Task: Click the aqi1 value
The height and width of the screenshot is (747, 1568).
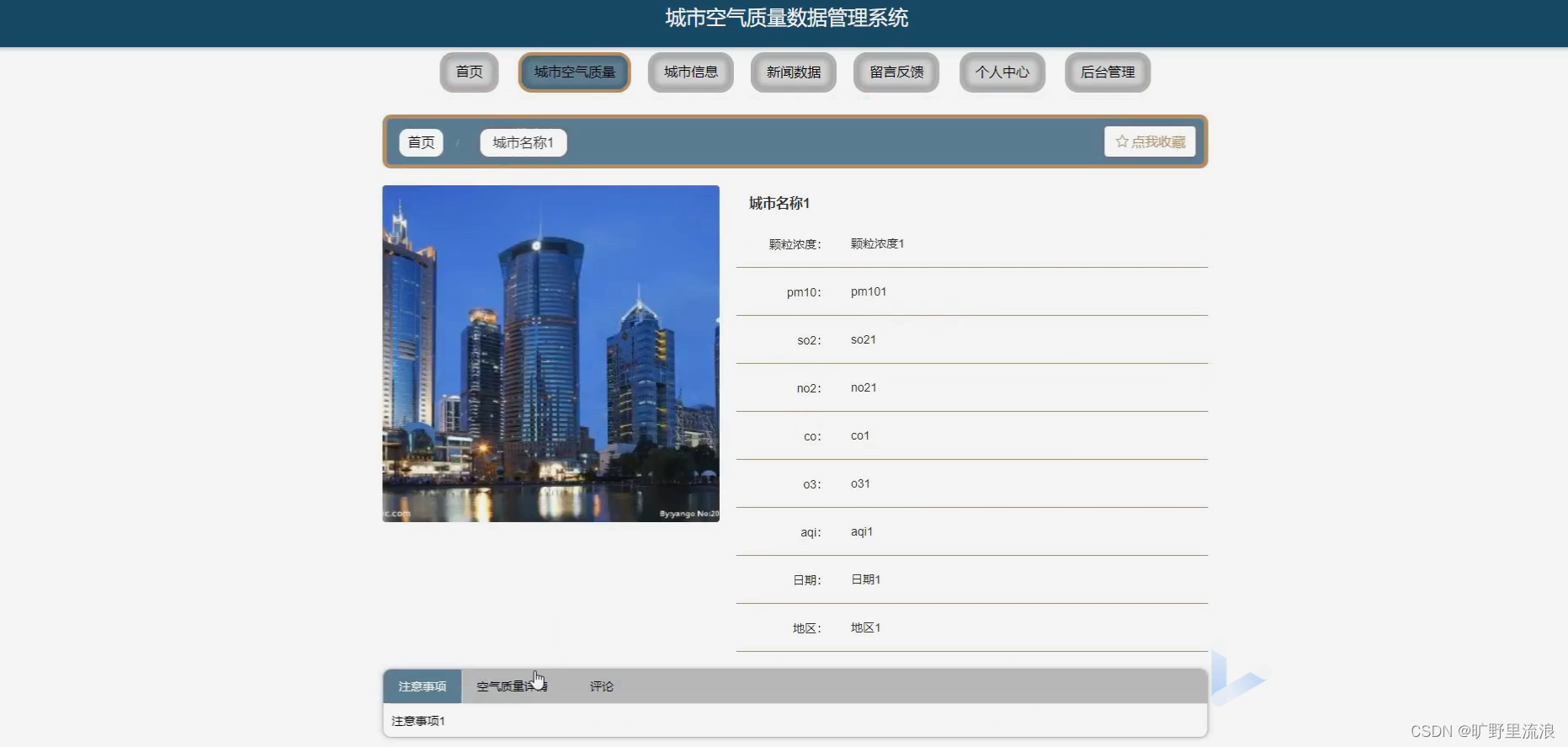Action: [862, 531]
